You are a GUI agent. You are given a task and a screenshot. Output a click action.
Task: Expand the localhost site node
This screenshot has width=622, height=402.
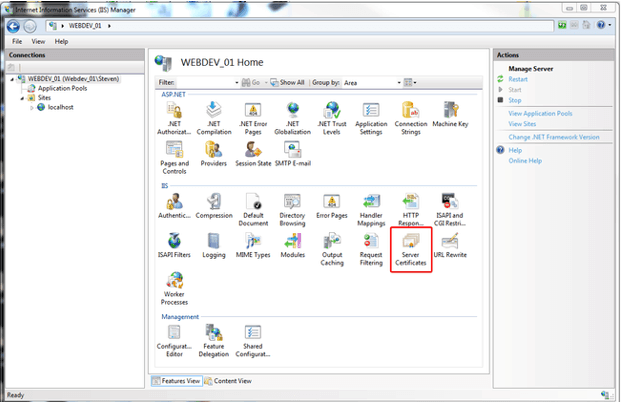(32, 108)
